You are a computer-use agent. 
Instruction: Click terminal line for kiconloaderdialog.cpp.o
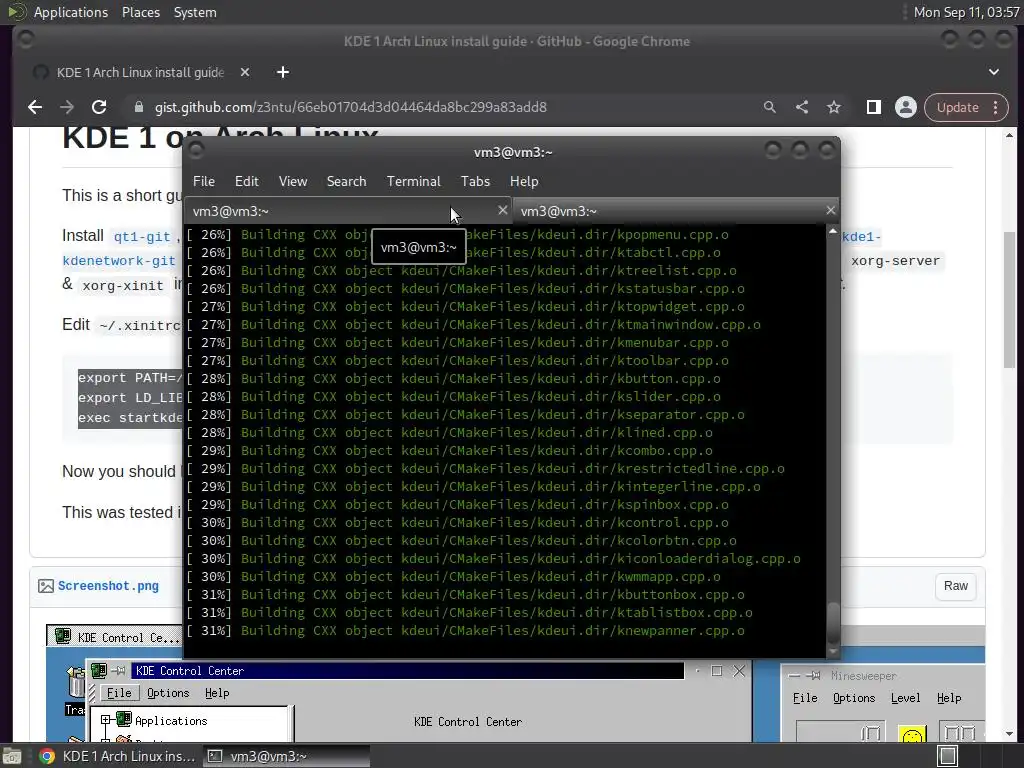click(x=493, y=559)
